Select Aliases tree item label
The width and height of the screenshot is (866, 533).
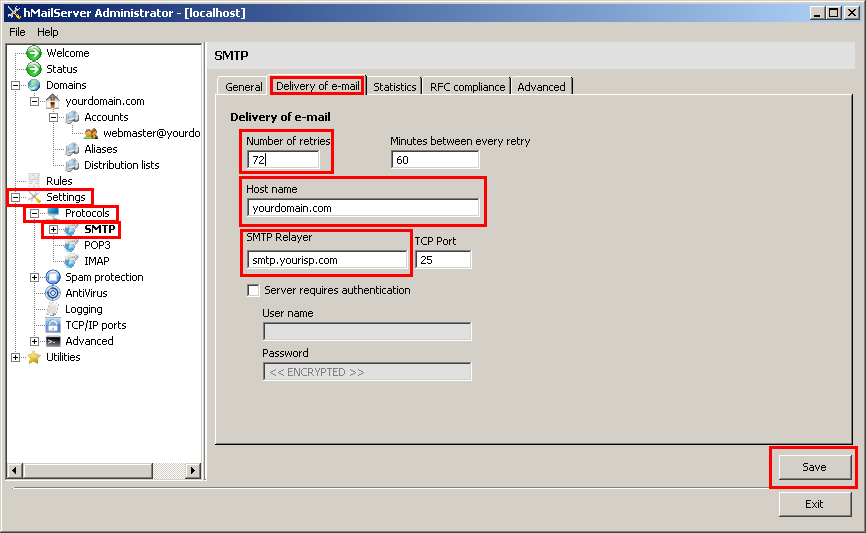coord(101,149)
